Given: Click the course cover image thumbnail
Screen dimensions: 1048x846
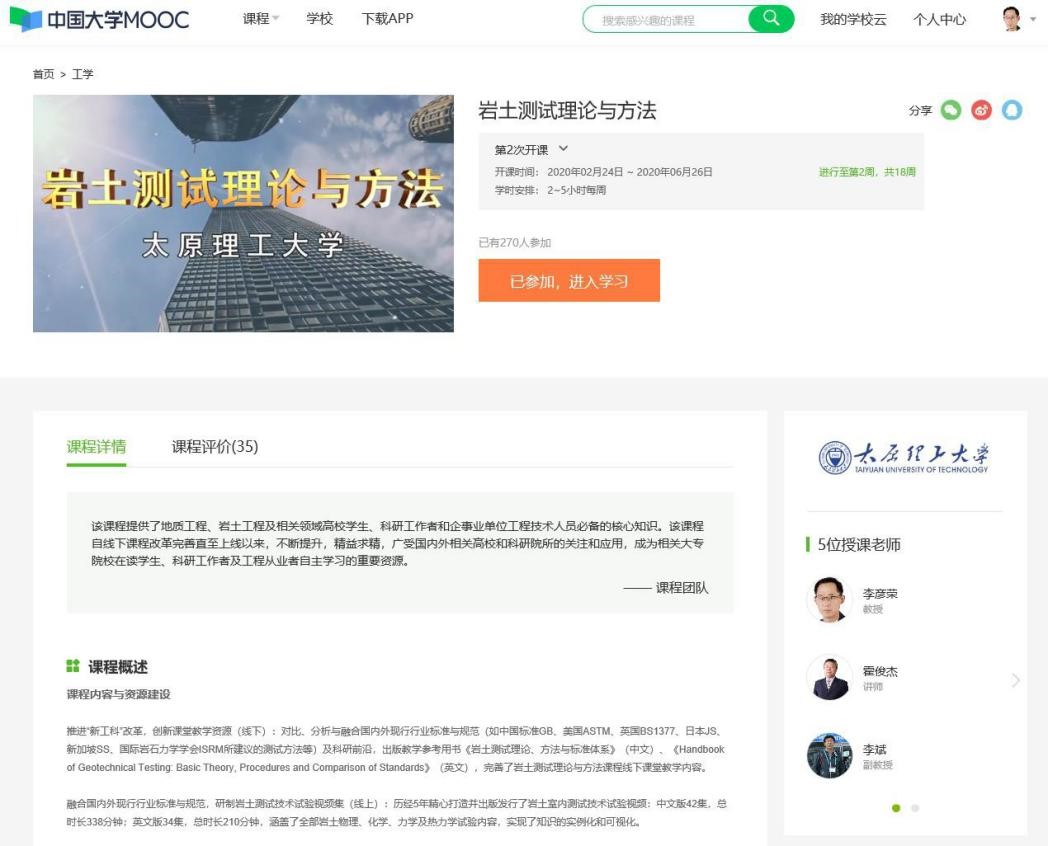Looking at the screenshot, I should click(243, 213).
